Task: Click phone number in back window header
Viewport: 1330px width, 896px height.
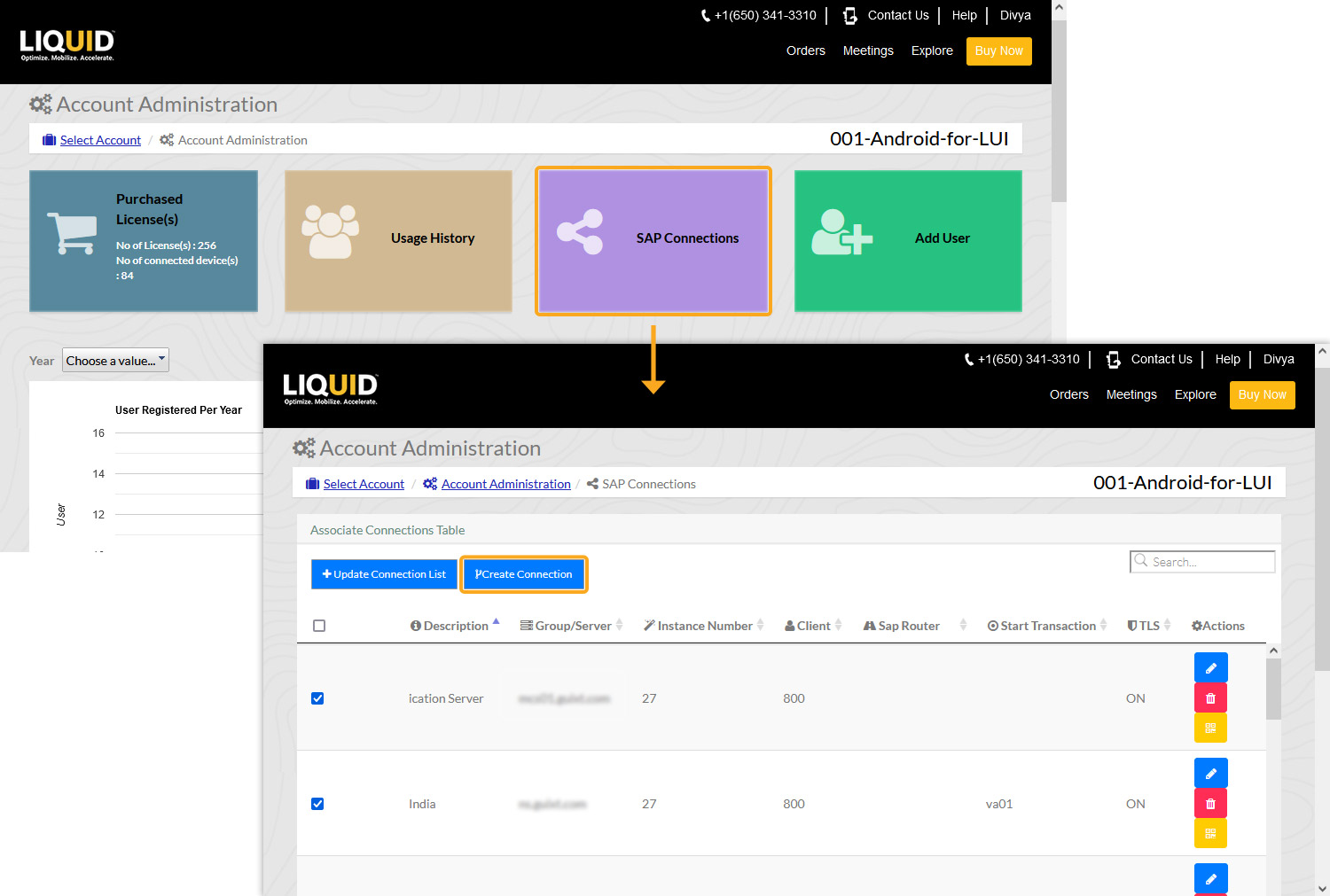Action: (758, 15)
